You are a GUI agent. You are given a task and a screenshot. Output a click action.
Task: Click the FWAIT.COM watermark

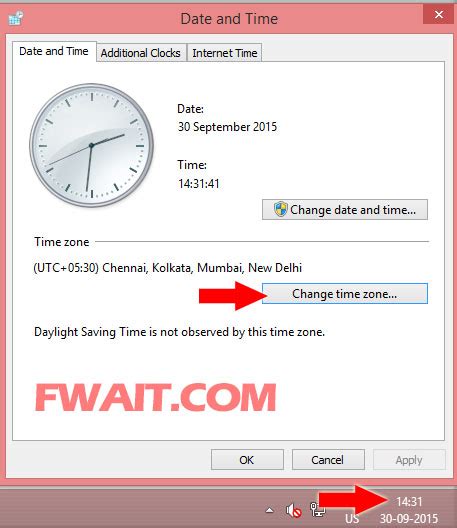point(156,397)
